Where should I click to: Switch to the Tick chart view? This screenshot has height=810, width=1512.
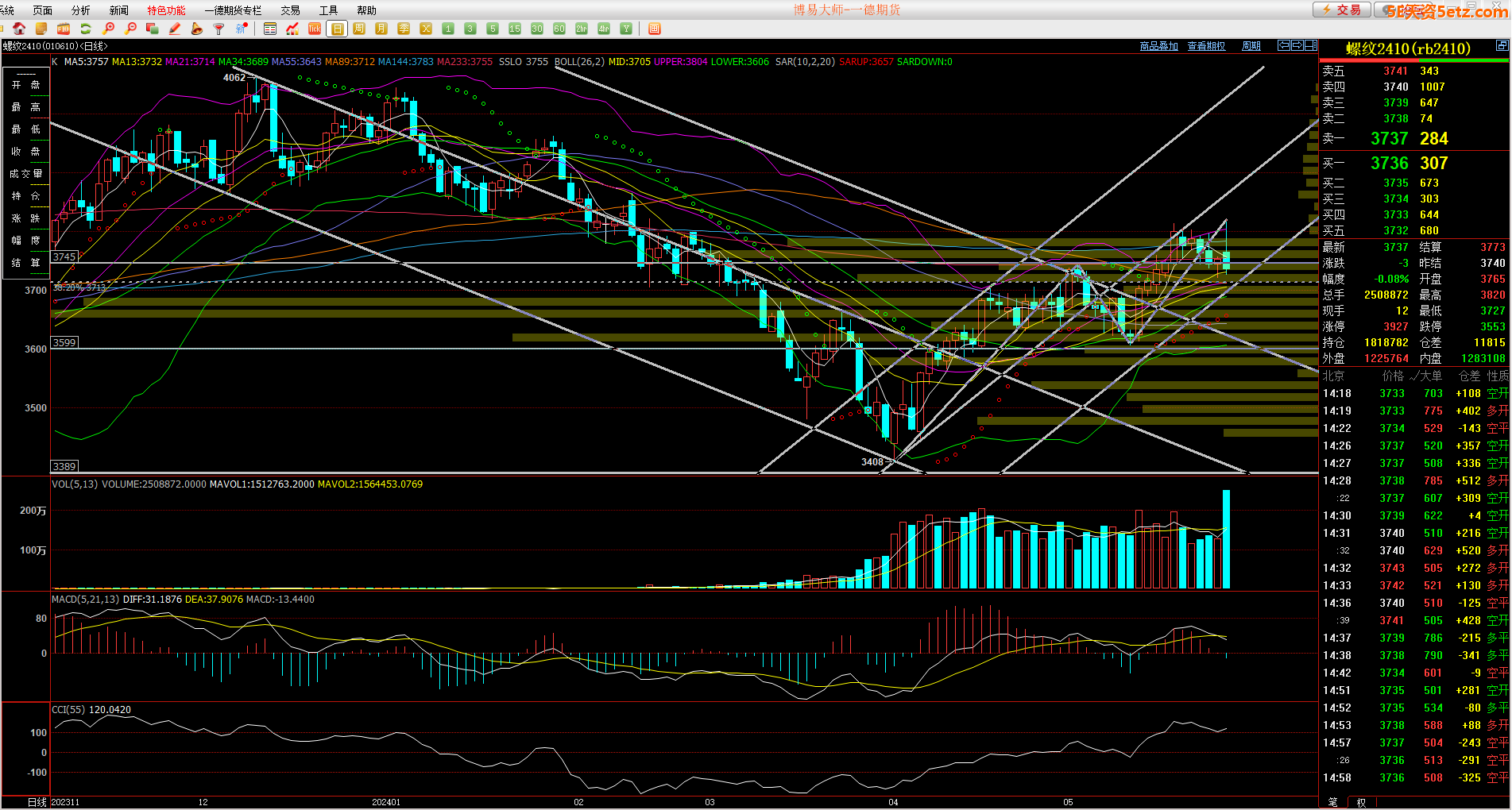315,29
